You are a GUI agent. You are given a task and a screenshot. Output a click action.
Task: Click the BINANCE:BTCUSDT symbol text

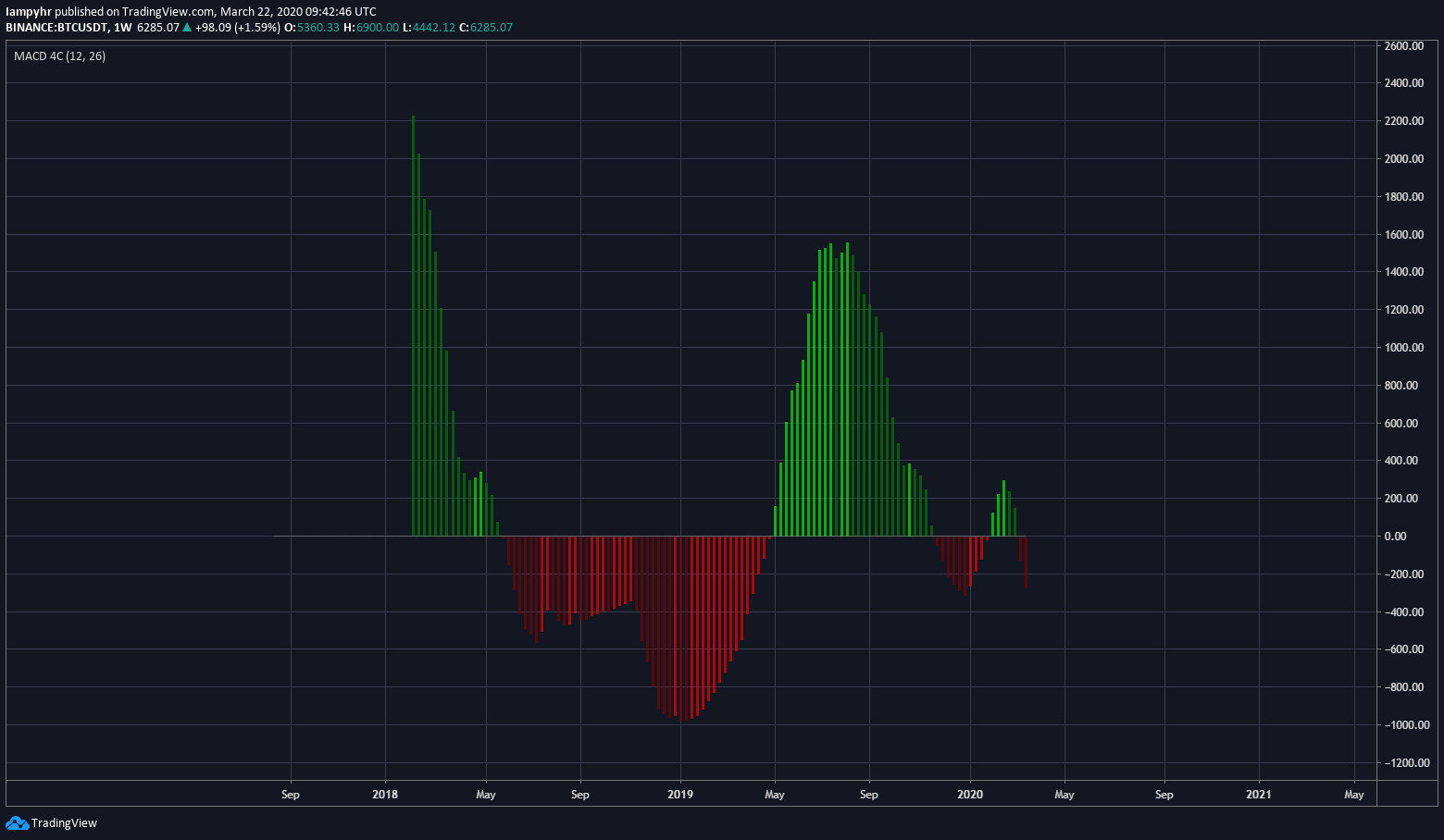click(56, 28)
